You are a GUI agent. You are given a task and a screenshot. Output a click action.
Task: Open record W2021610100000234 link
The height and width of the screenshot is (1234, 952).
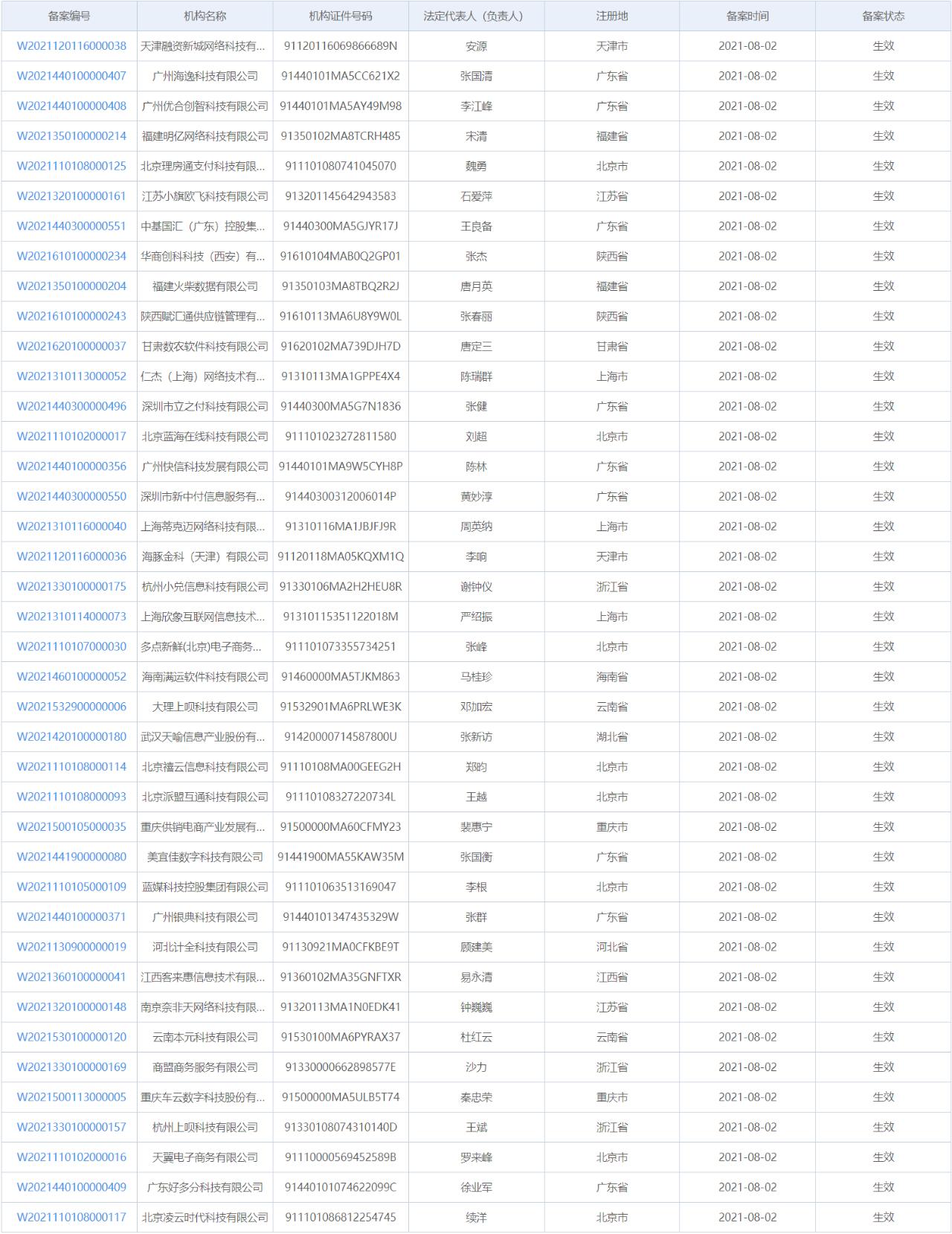coord(71,256)
